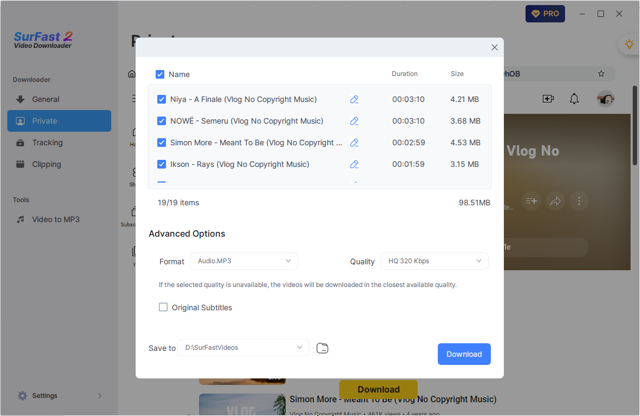Click the edit icon for Niya - A Finale
Screen dimensions: 640x416
tap(354, 99)
